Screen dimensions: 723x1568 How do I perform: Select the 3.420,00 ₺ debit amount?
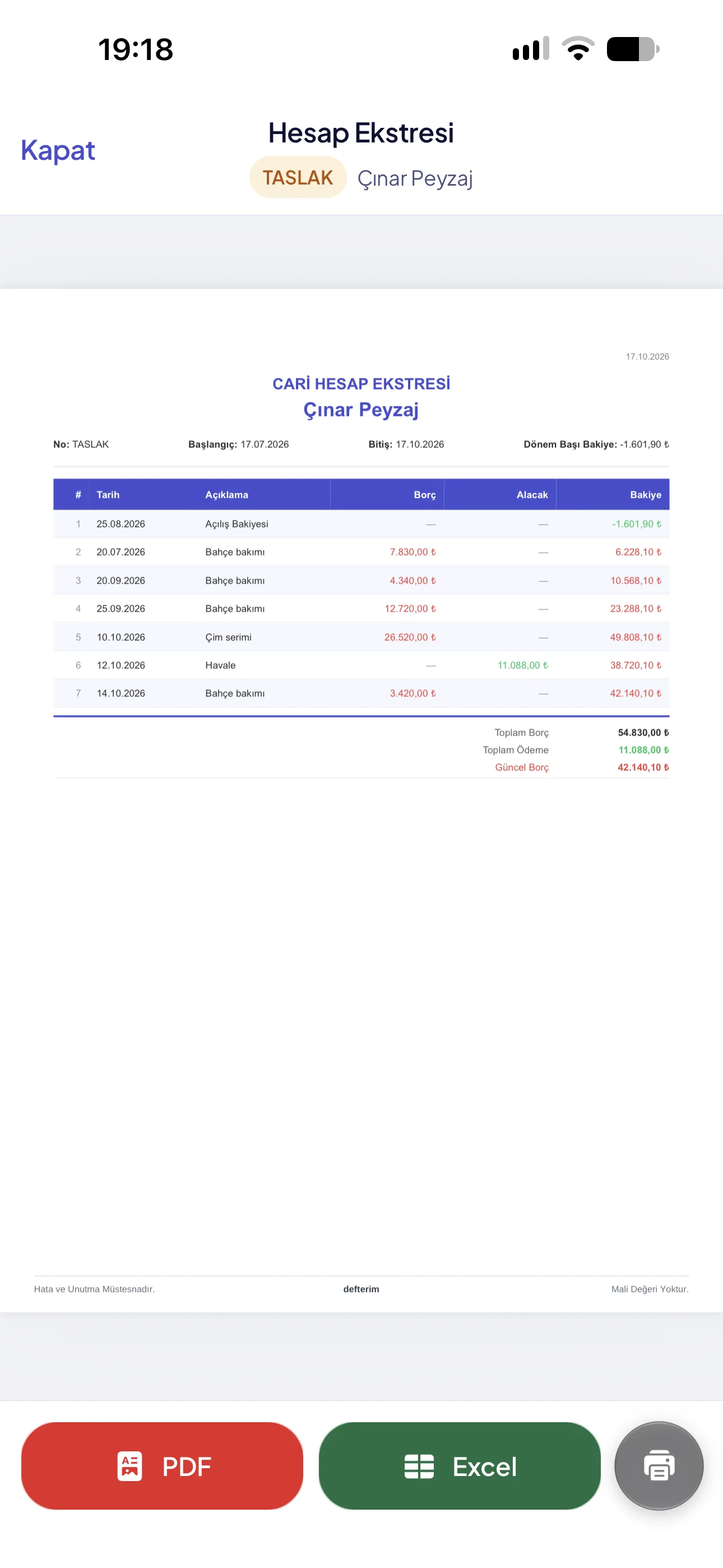413,693
